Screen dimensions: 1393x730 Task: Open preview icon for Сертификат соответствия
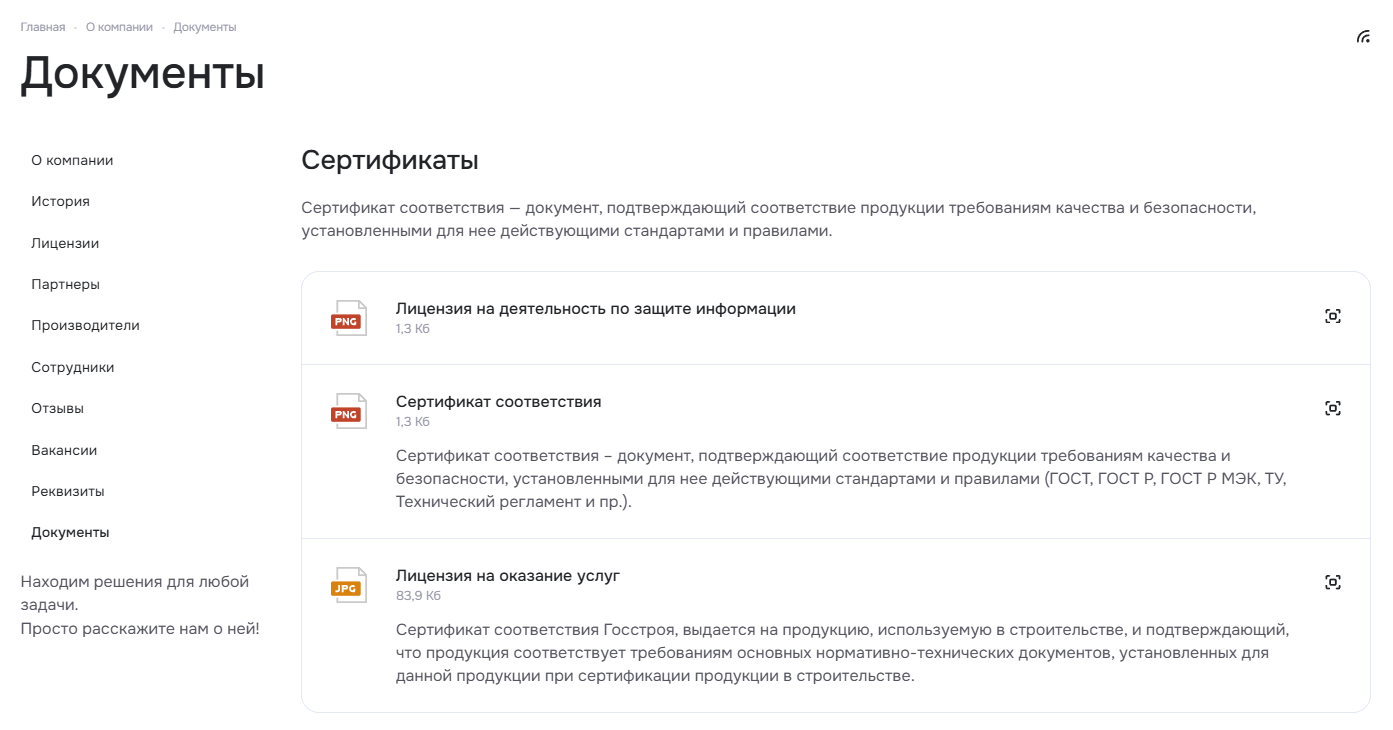[1332, 408]
